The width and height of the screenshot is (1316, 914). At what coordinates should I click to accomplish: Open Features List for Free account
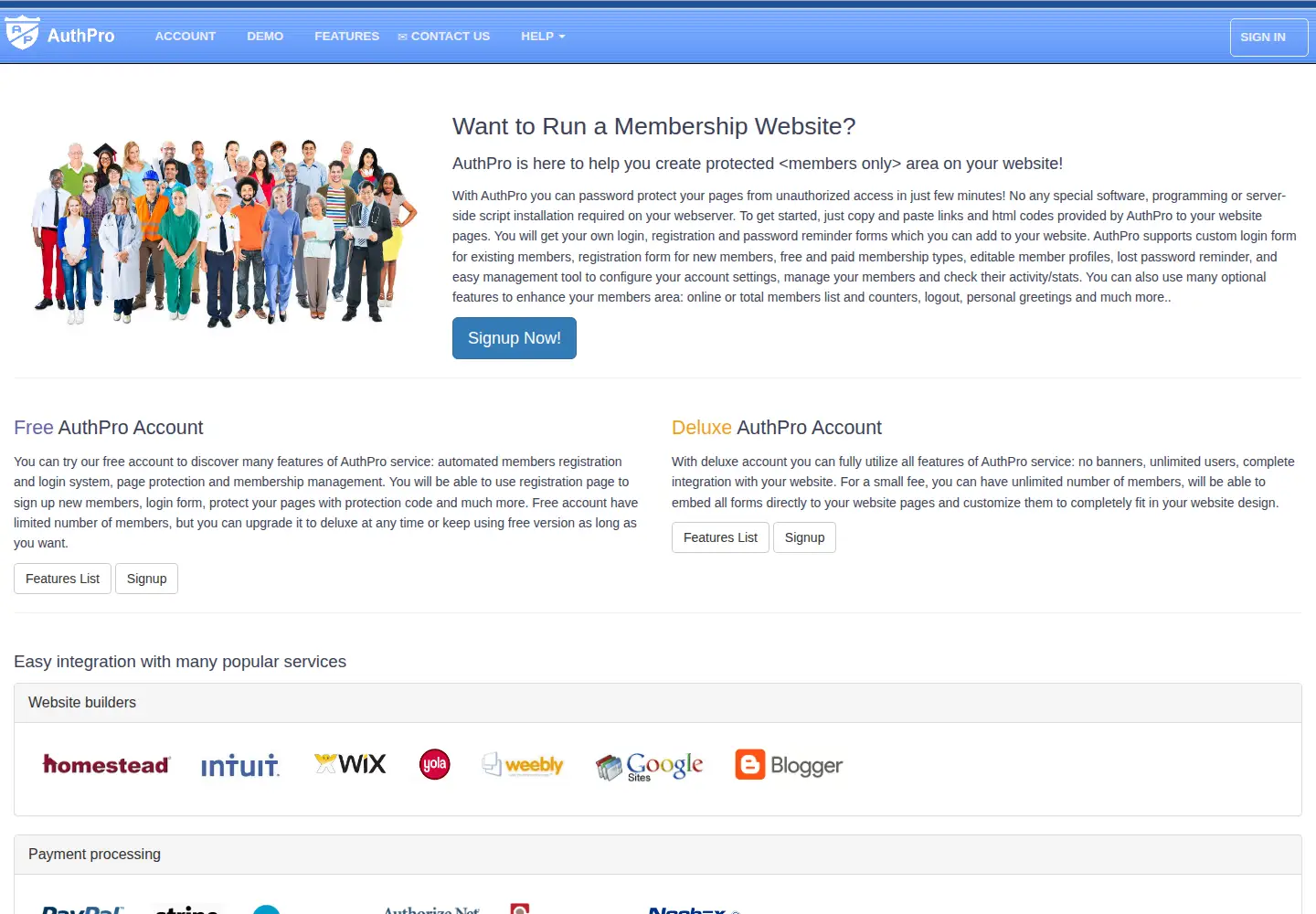coord(63,579)
